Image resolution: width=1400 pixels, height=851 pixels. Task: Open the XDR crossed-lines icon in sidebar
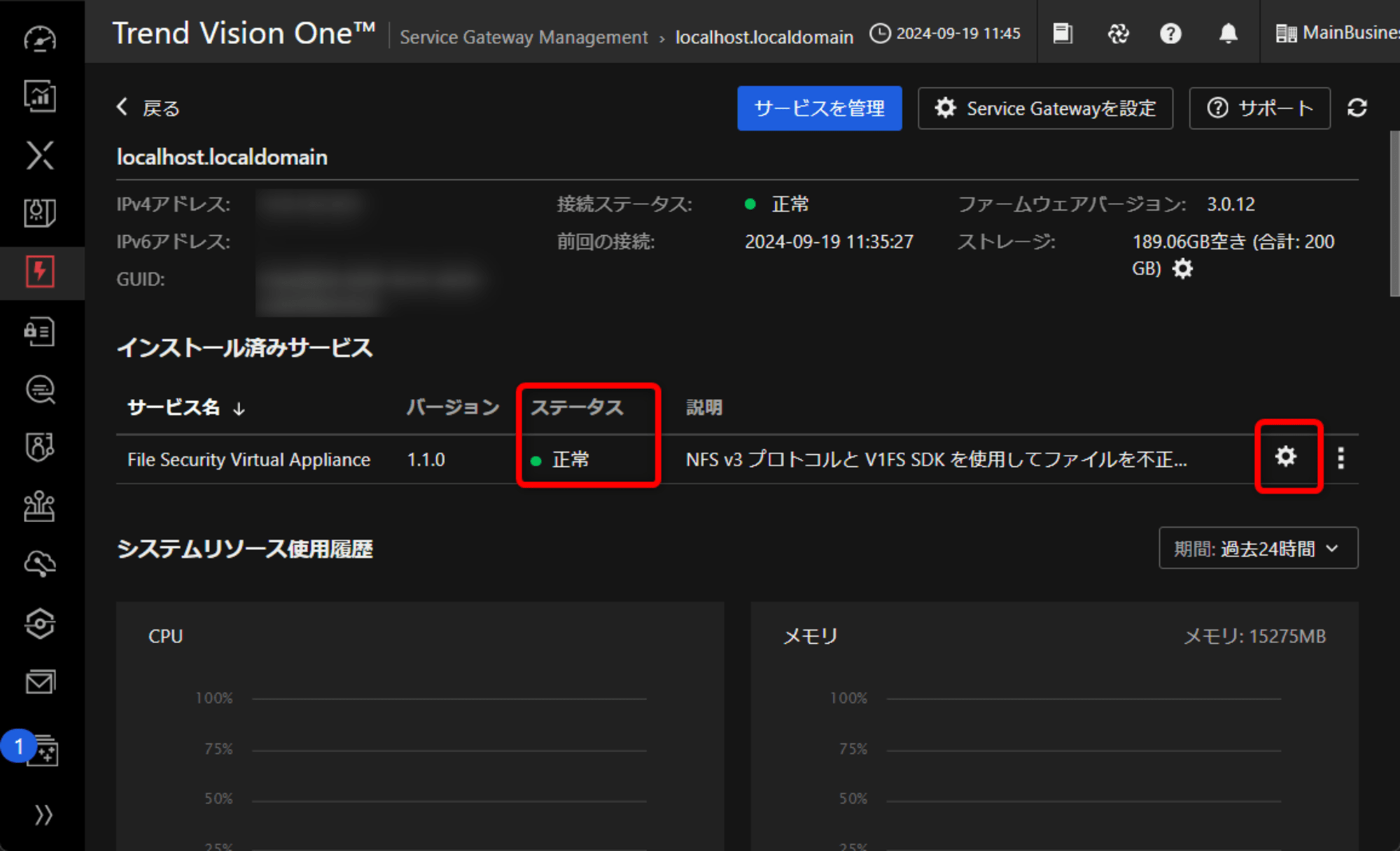(40, 155)
